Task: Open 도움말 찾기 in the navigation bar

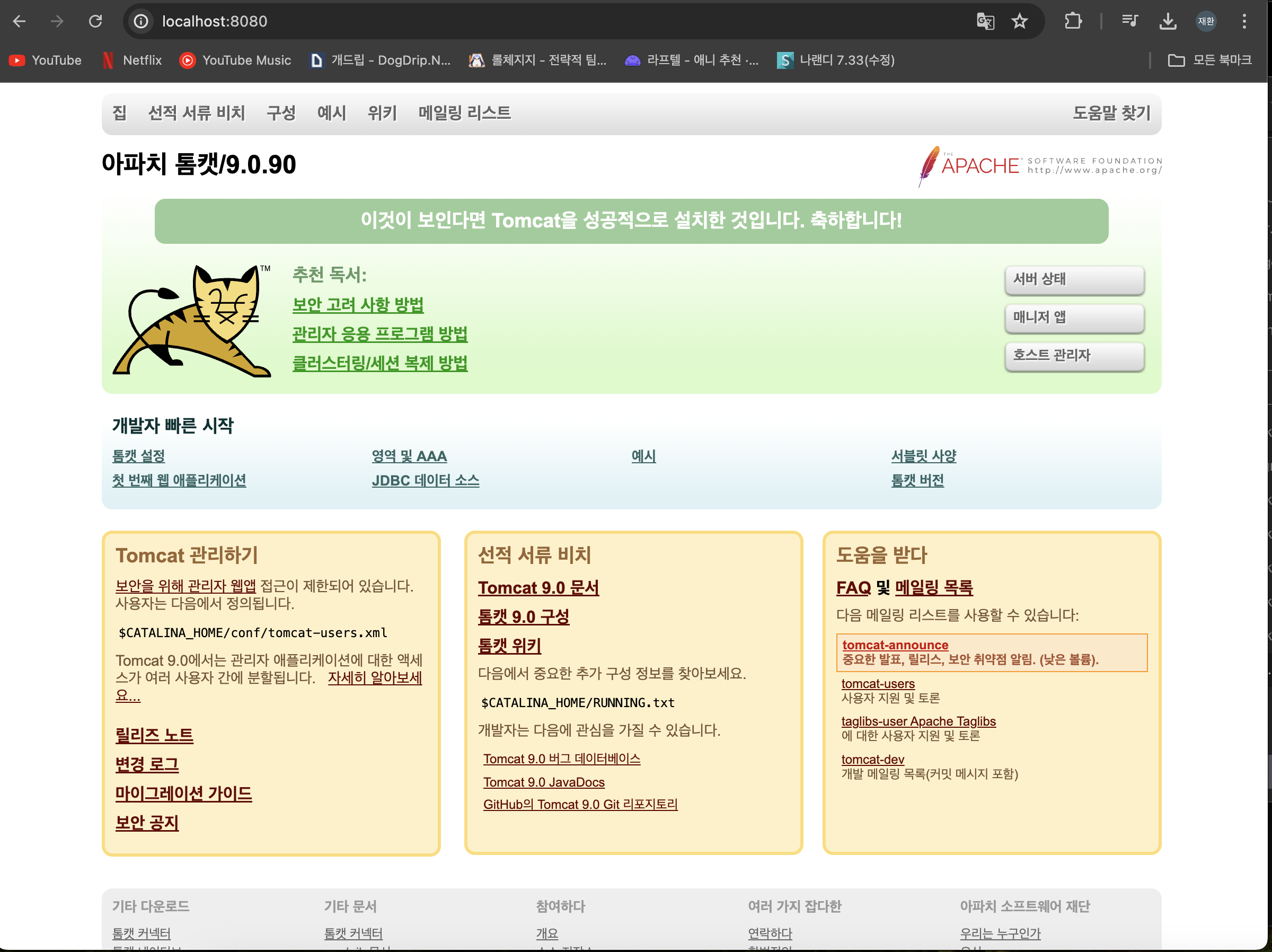Action: [x=1111, y=113]
